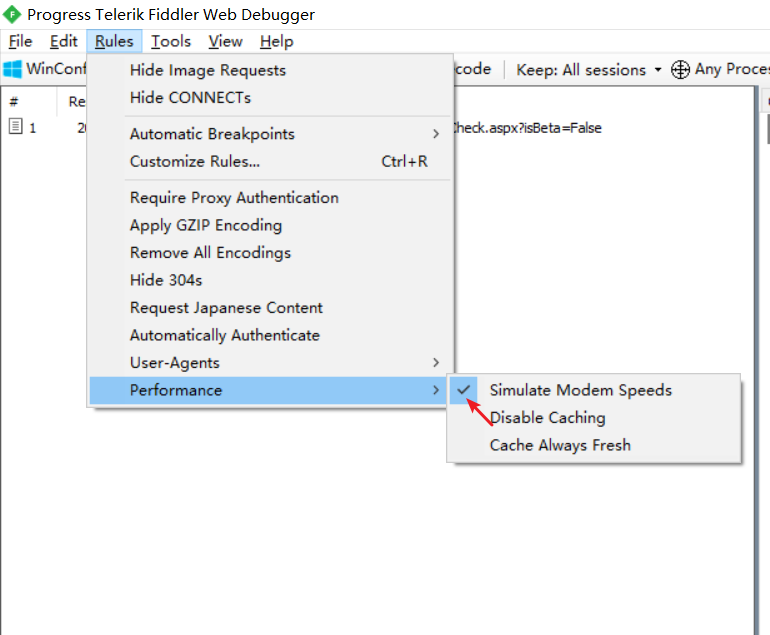The image size is (770, 635).
Task: Open the Tools menu
Action: (170, 41)
